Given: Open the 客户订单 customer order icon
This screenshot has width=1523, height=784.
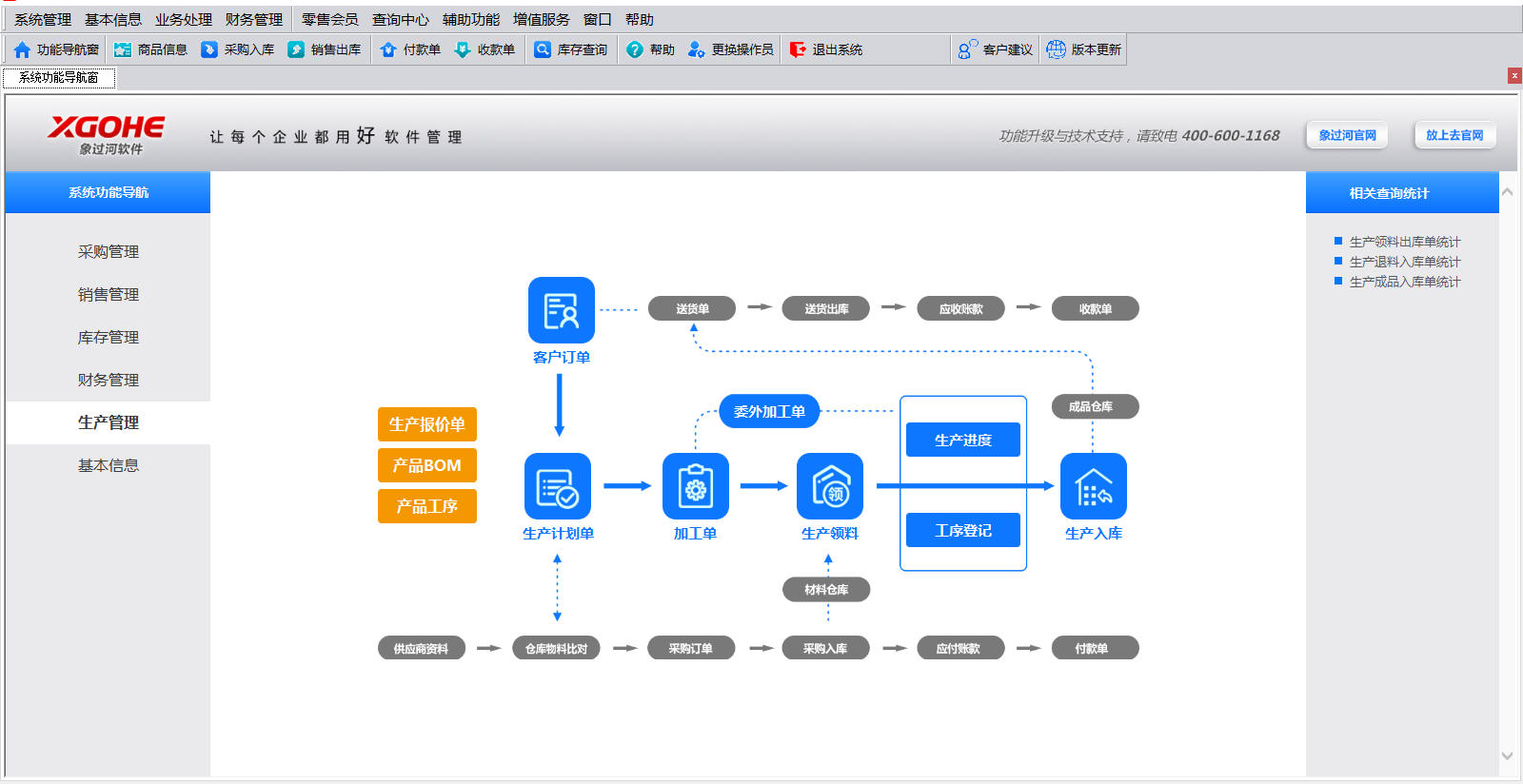Looking at the screenshot, I should (x=561, y=310).
